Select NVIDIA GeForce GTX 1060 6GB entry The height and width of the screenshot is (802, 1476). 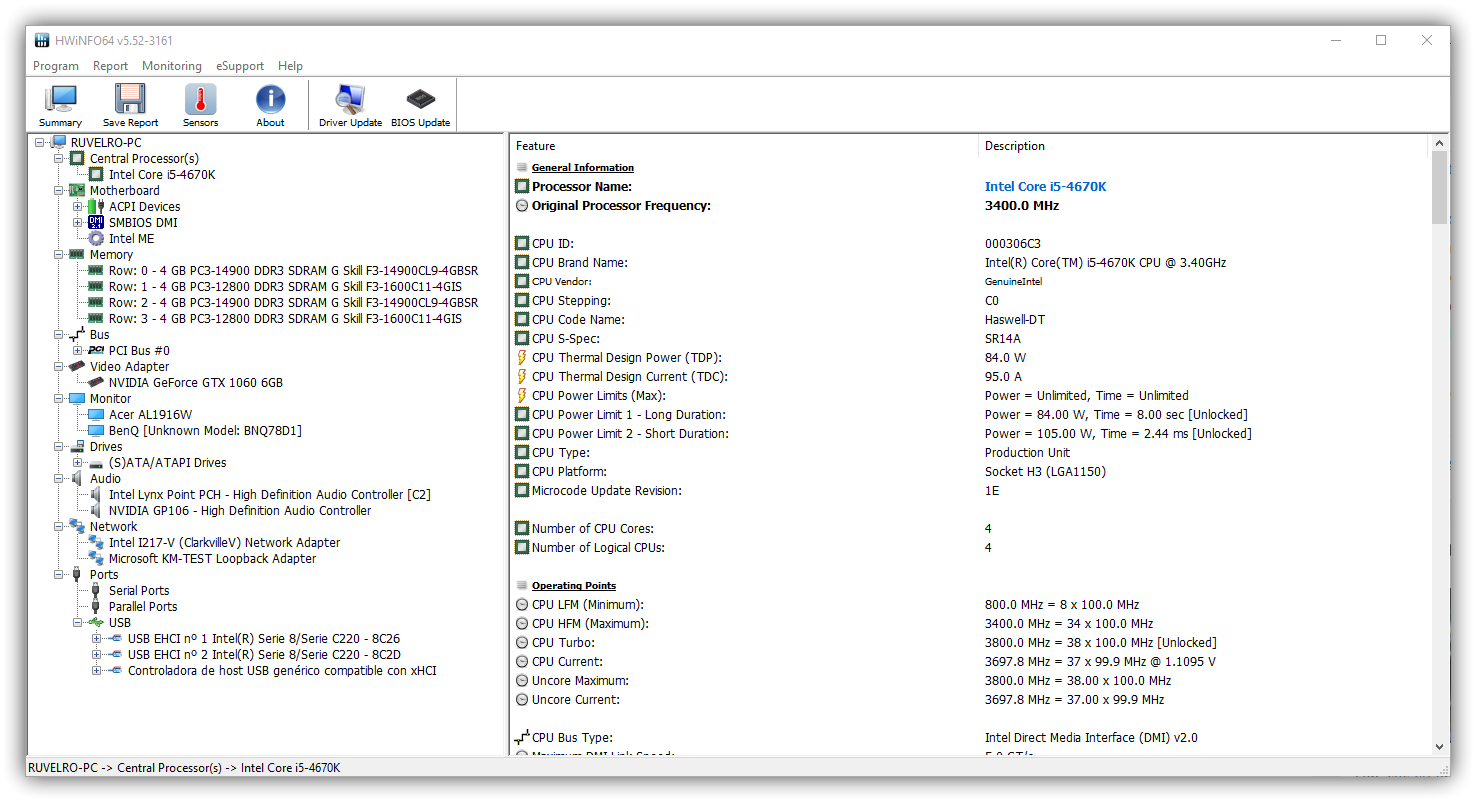[195, 383]
